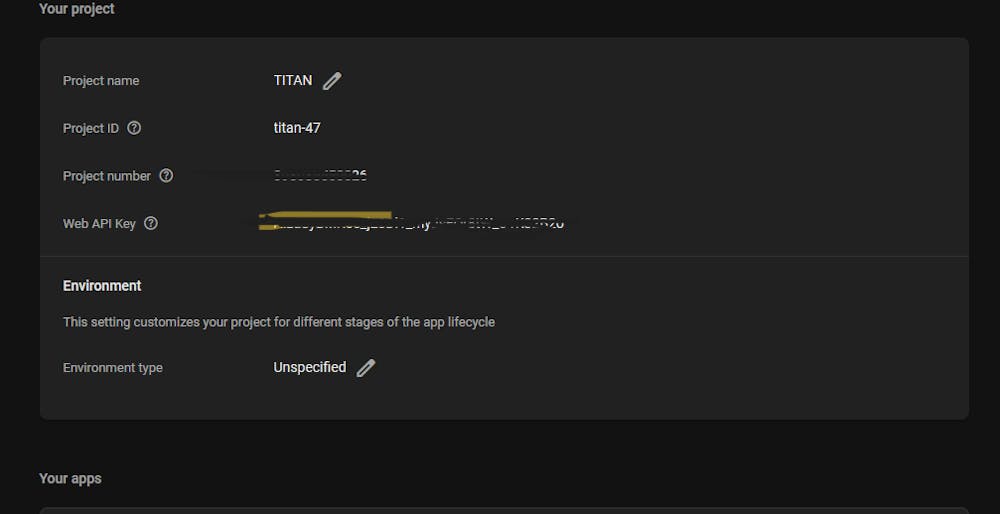Click the Your apps heading

(x=70, y=478)
